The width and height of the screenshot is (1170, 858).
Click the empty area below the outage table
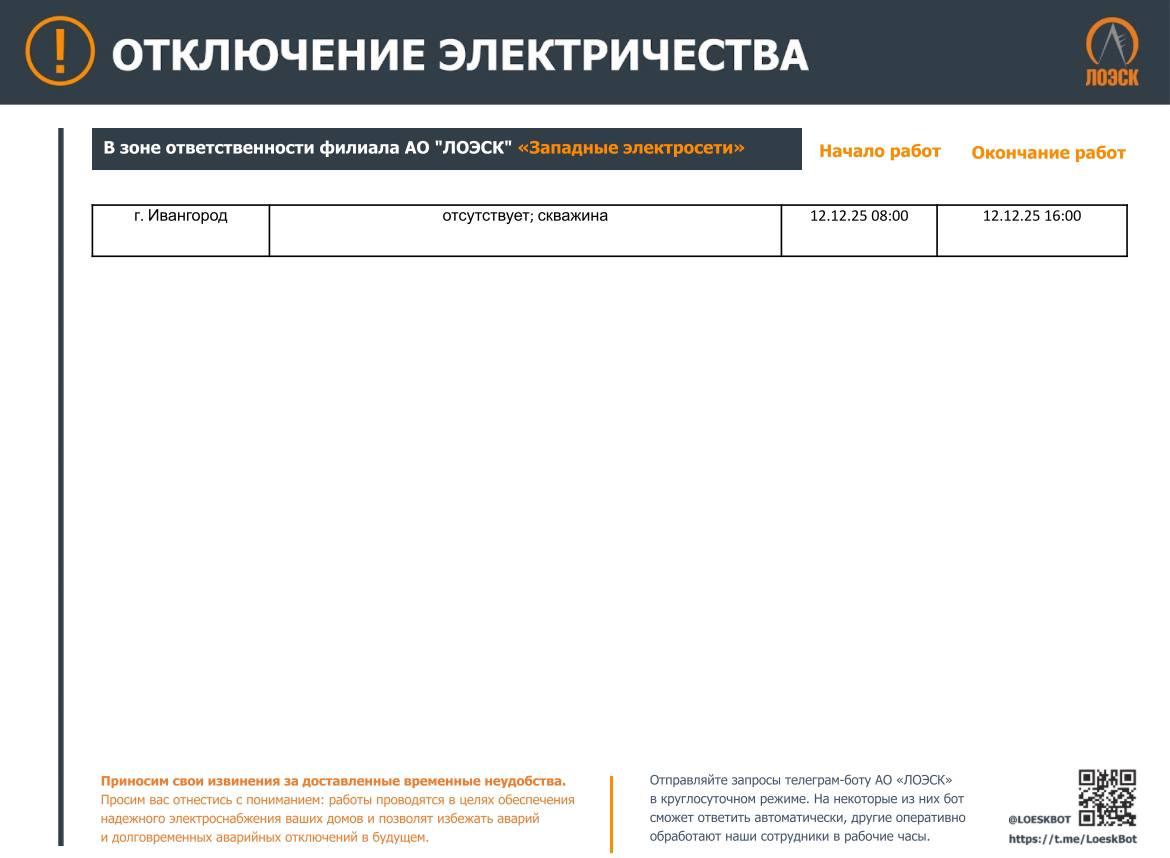pos(600,500)
